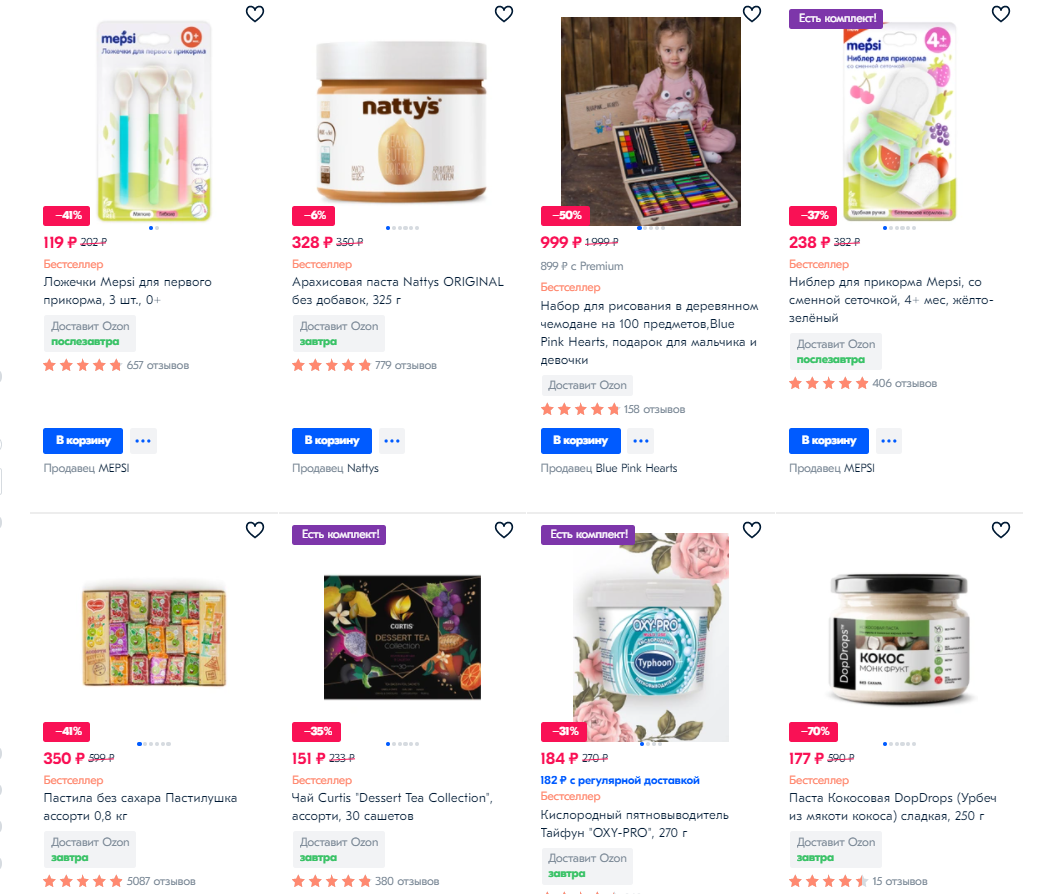The width and height of the screenshot is (1058, 894).
Task: Click Есть комплект badge on Curtis tea
Action: point(339,534)
